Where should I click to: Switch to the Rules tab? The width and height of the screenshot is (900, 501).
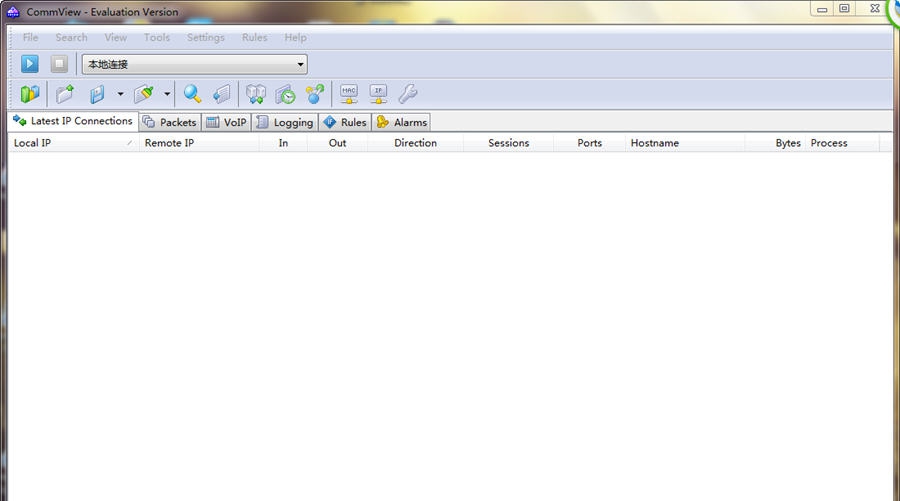coord(345,122)
